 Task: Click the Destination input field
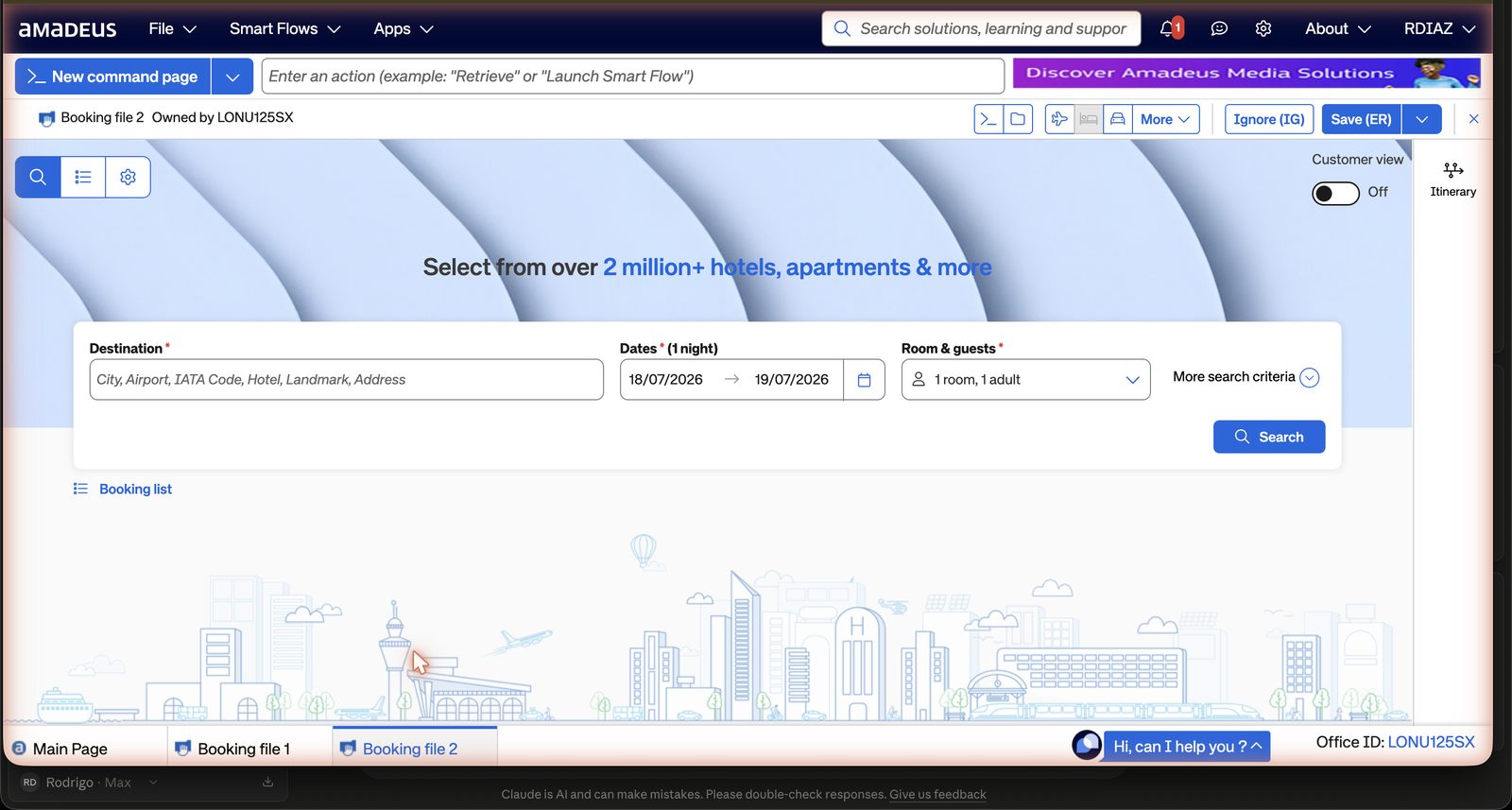coord(346,379)
